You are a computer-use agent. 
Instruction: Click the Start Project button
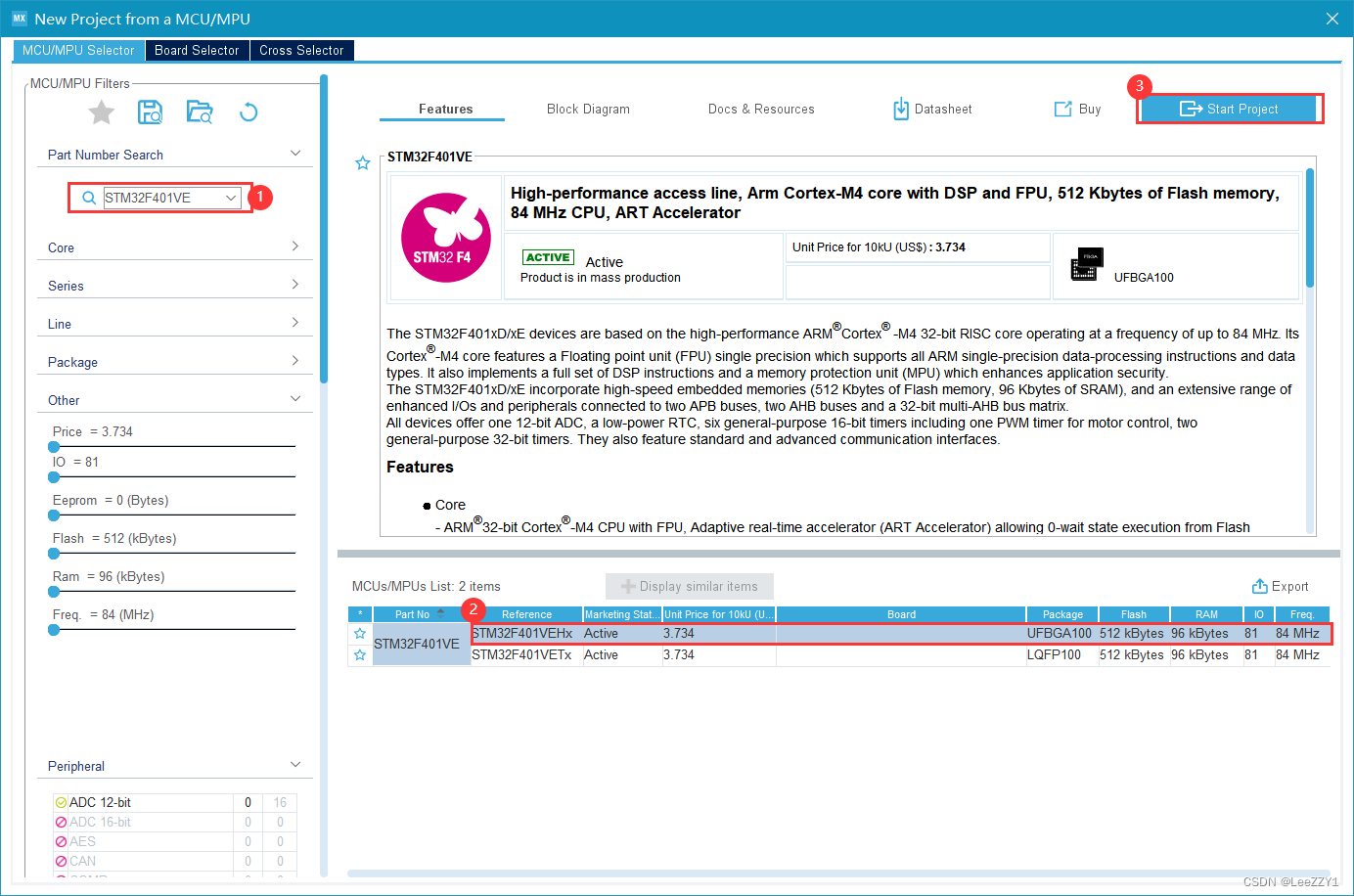coord(1230,109)
